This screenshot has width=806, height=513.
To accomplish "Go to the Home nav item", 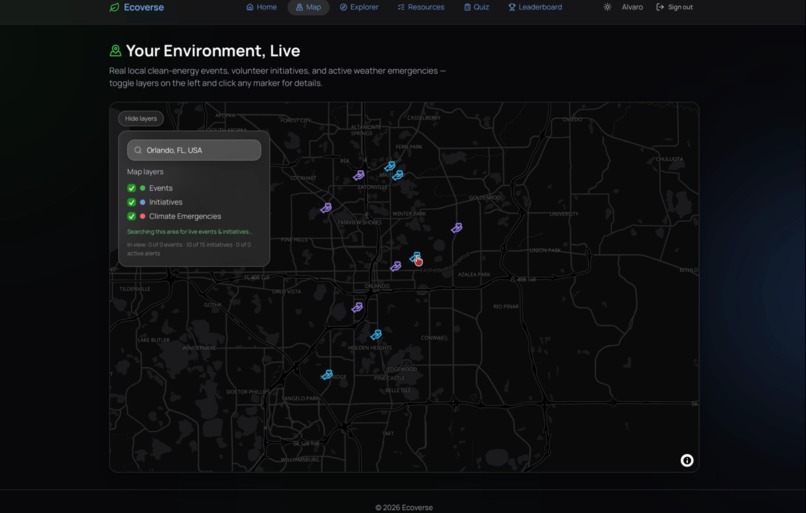I will coord(262,7).
